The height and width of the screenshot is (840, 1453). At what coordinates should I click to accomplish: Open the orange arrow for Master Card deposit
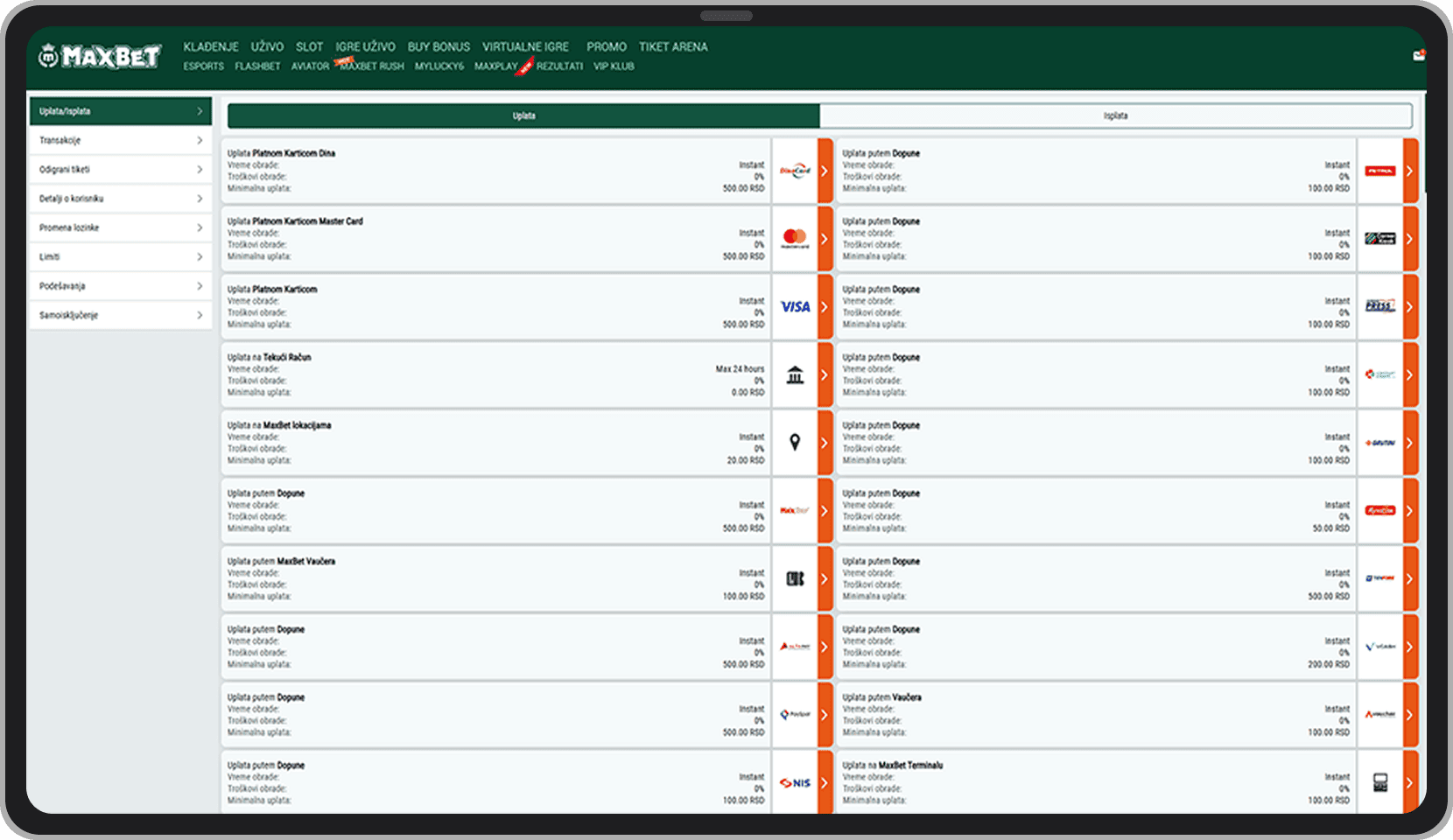(825, 238)
